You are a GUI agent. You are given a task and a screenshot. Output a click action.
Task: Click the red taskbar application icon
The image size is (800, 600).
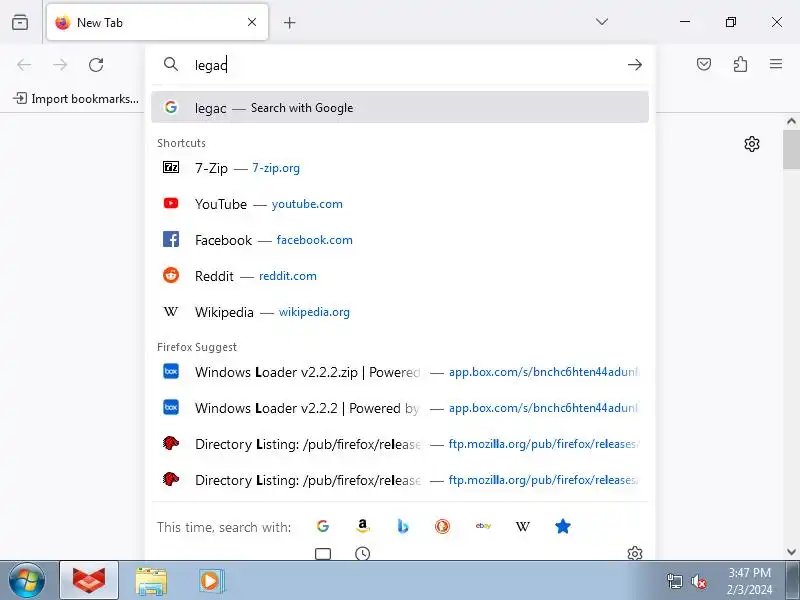89,580
